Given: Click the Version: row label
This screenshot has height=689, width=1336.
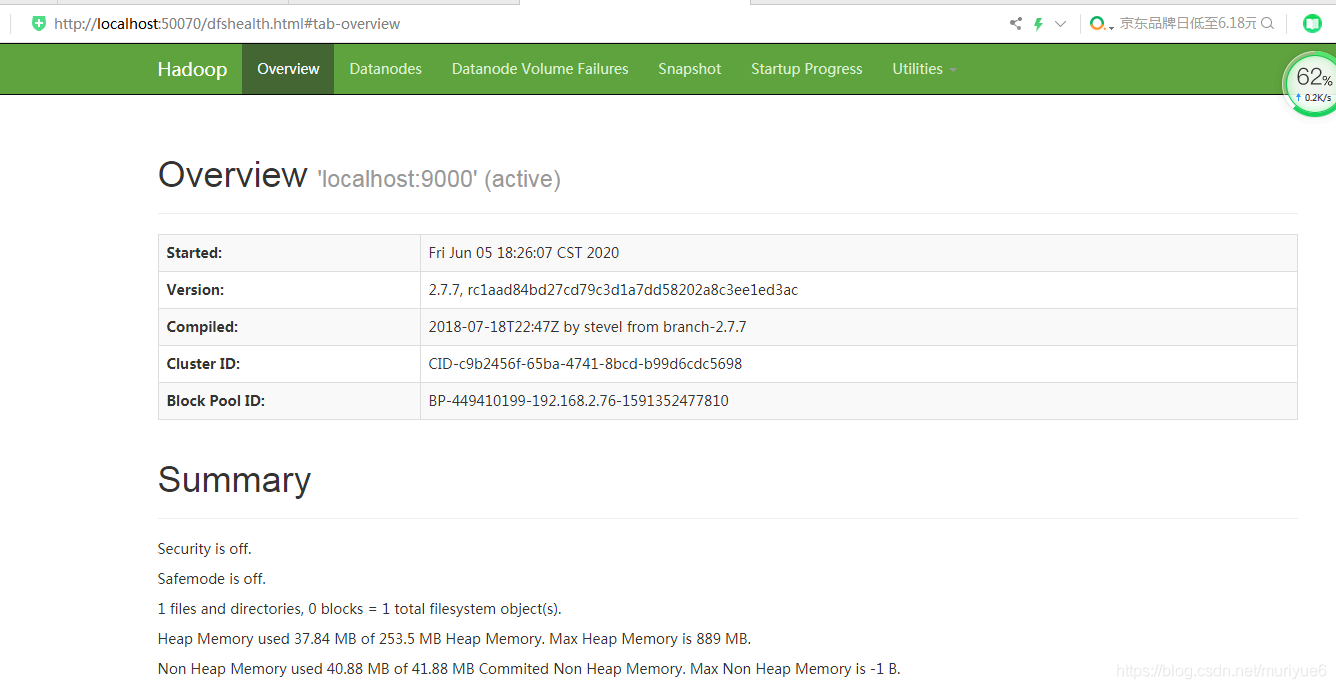Looking at the screenshot, I should coord(195,290).
